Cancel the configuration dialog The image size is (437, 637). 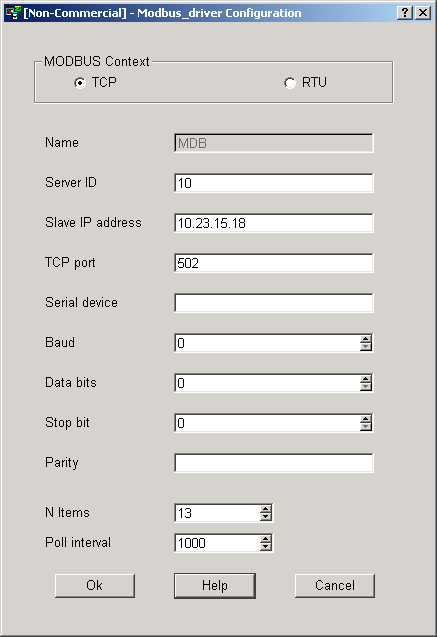point(335,585)
